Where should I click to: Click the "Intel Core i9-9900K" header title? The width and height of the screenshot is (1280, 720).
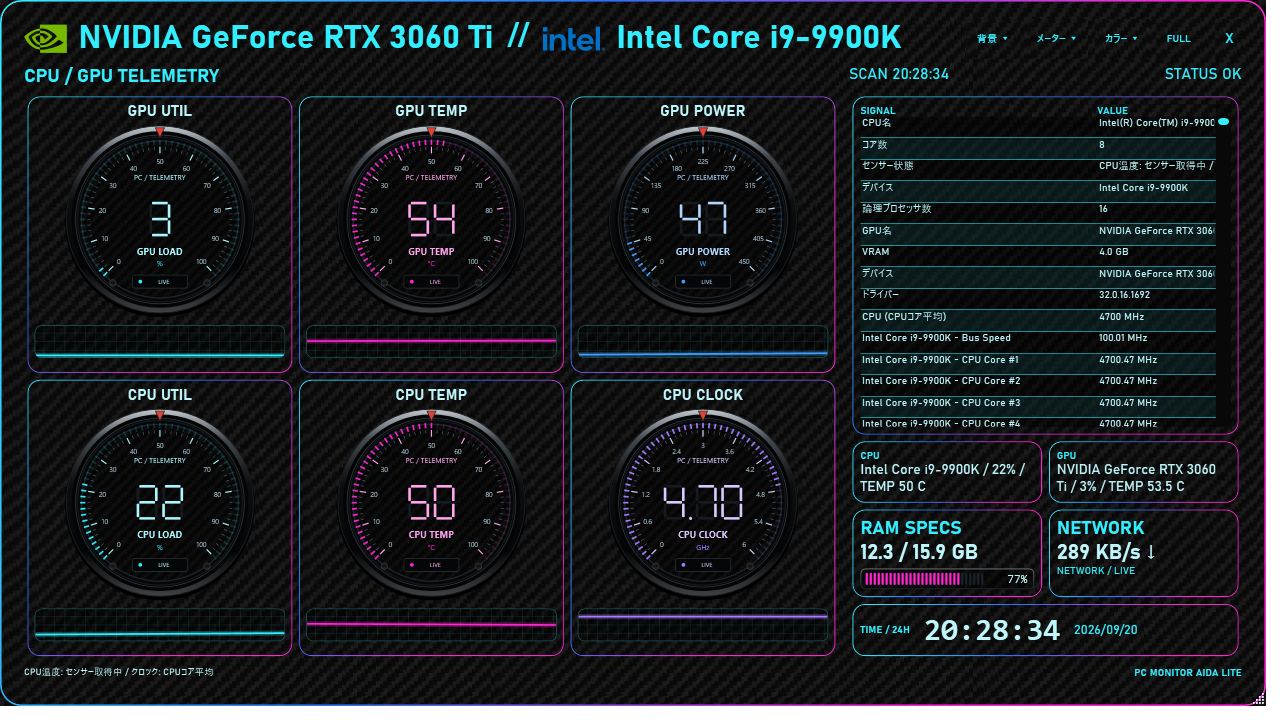point(759,38)
